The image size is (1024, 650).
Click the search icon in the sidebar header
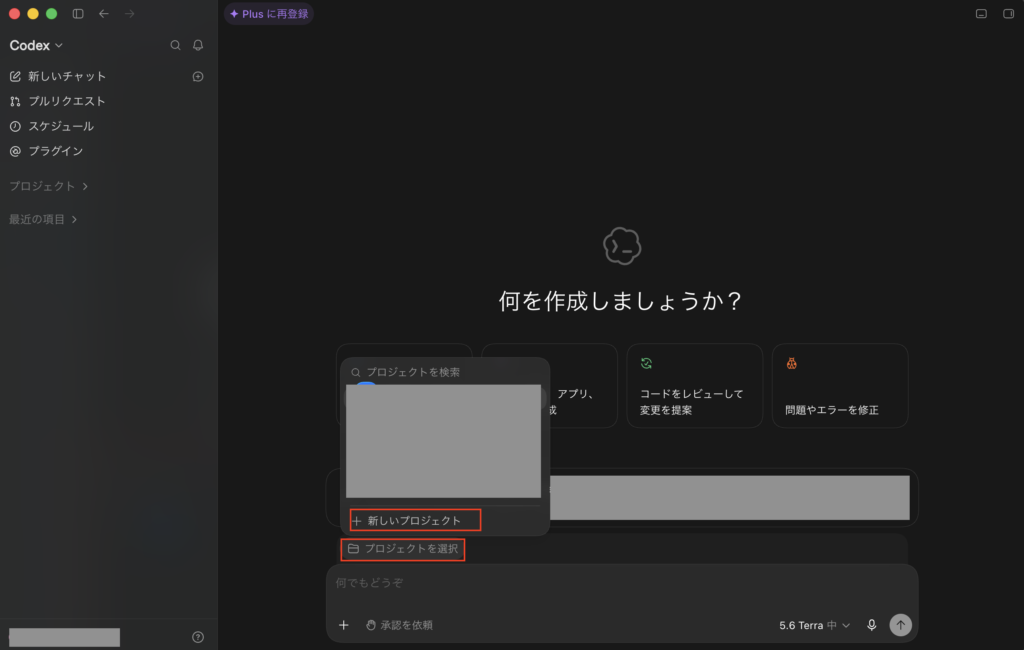175,45
